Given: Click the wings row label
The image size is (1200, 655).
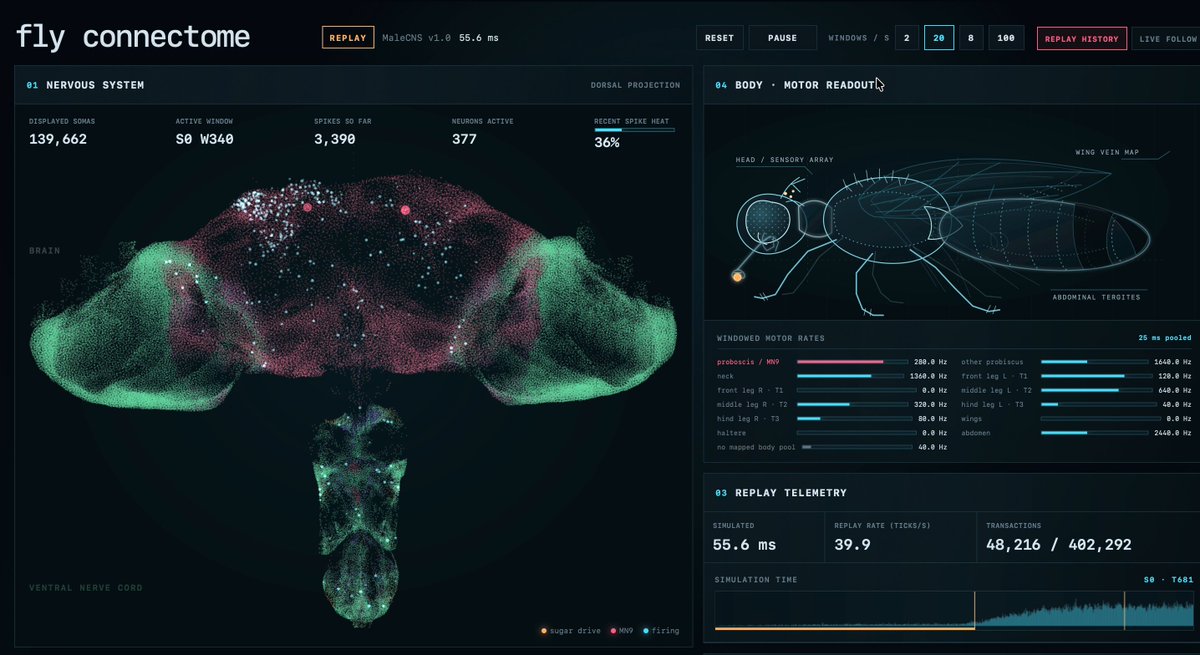Looking at the screenshot, I should click(973, 418).
